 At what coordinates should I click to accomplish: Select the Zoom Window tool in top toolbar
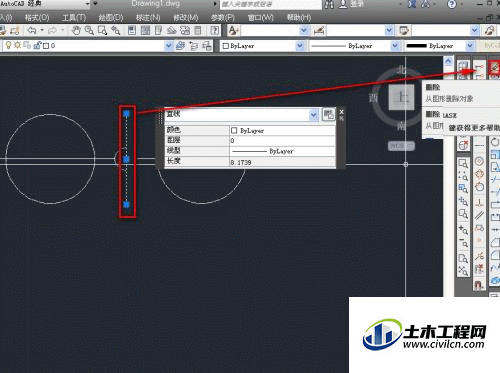point(102,31)
